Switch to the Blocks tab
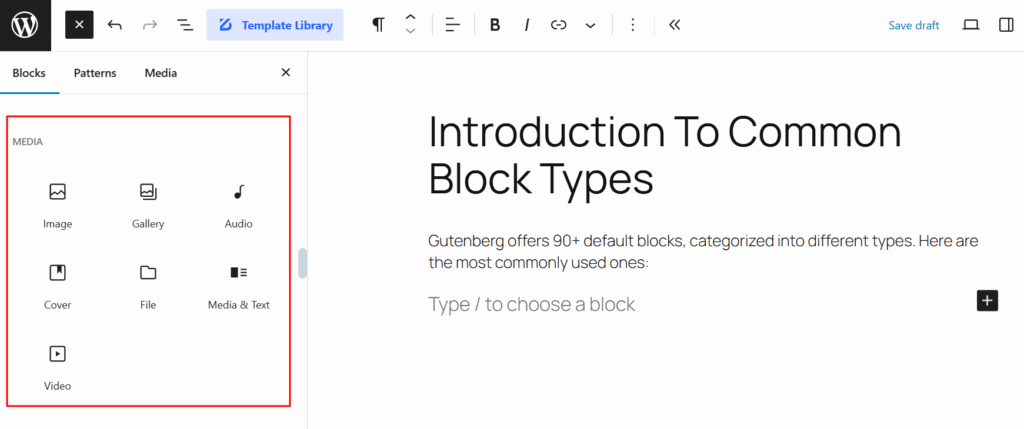Image resolution: width=1024 pixels, height=429 pixels. (29, 73)
